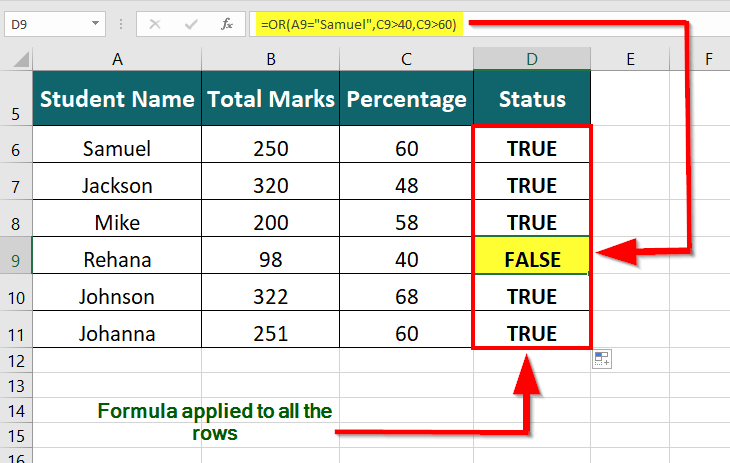Viewport: 730px width, 463px height.
Task: Select the Total Marks cell 200
Action: (270, 218)
